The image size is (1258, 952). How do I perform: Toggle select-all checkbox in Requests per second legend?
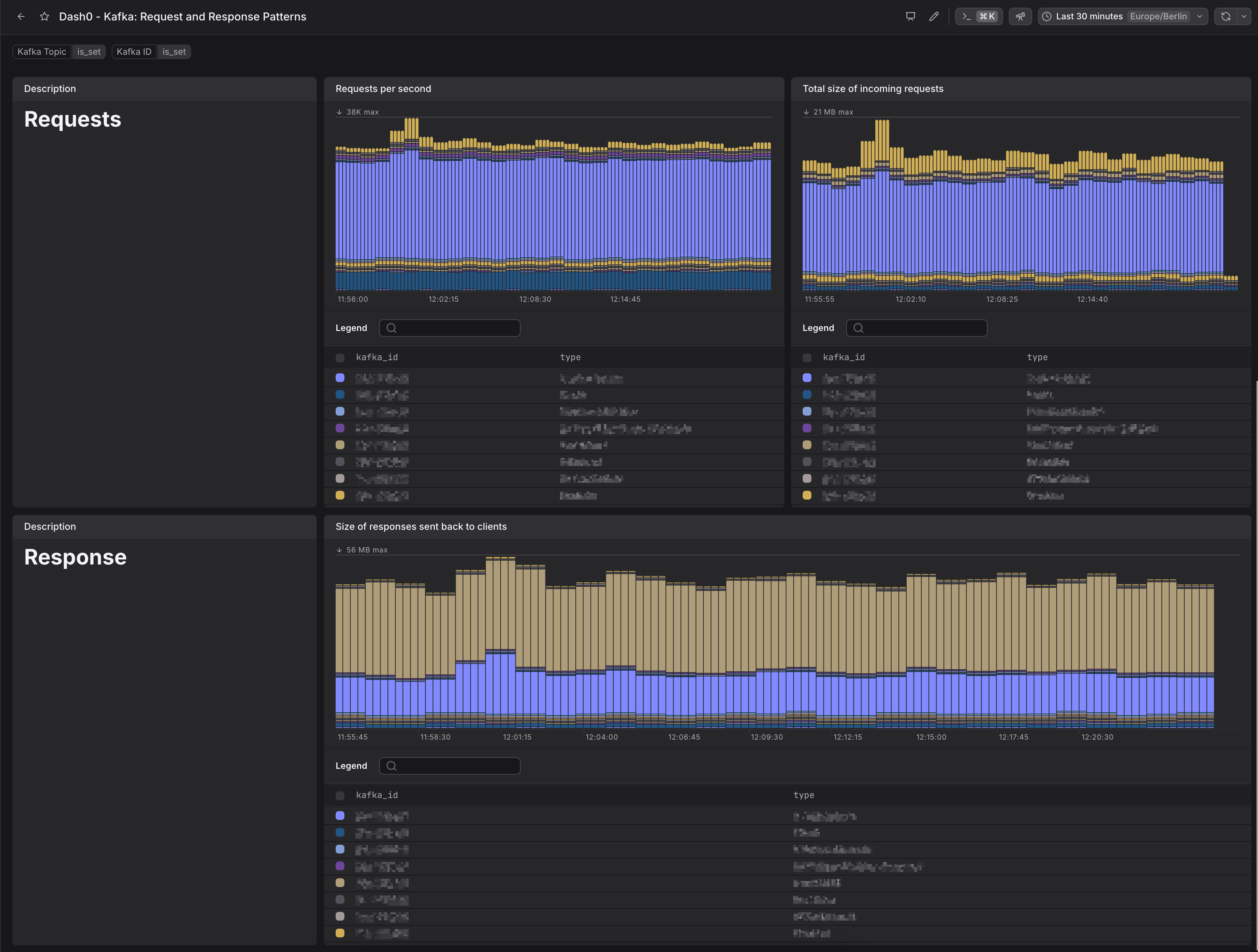click(340, 358)
